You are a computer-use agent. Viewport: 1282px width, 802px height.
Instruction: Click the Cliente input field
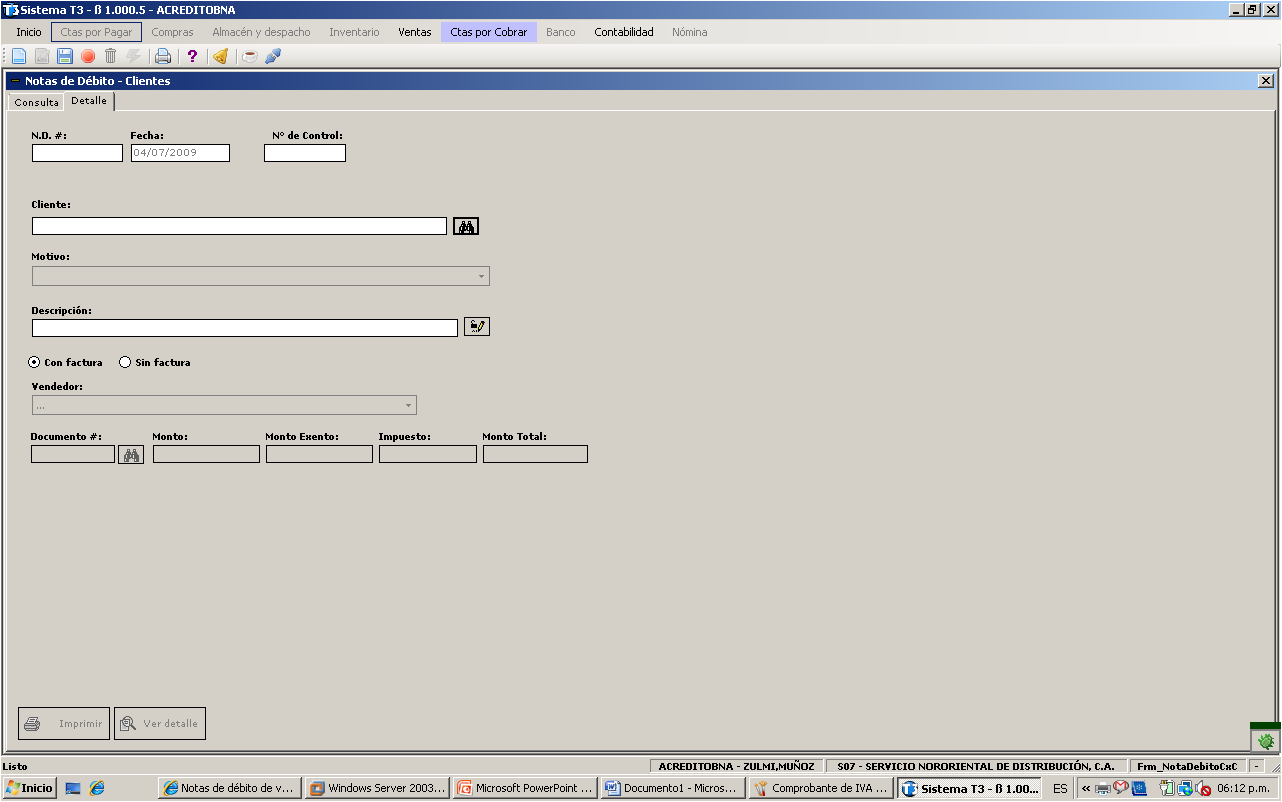pyautogui.click(x=239, y=226)
